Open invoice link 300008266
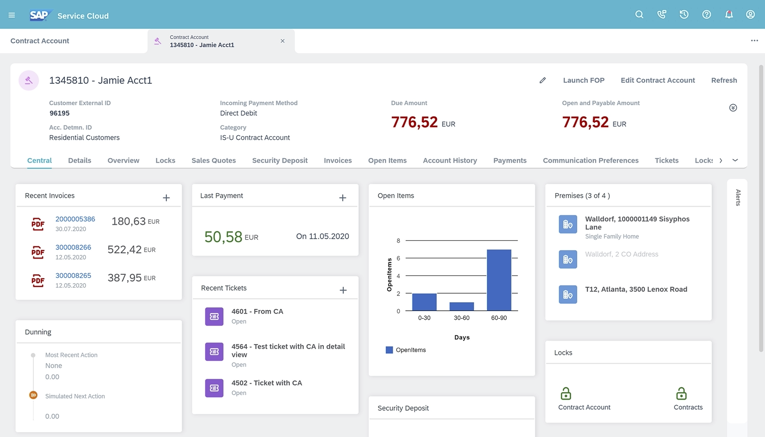The image size is (765, 437). 73,247
